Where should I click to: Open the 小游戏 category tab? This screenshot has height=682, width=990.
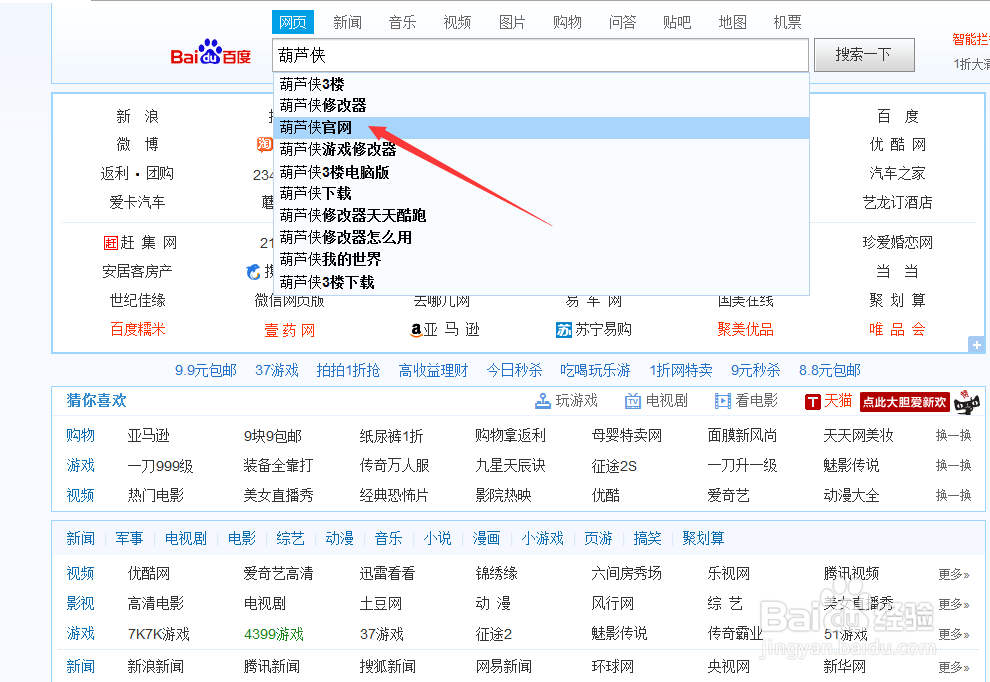542,539
